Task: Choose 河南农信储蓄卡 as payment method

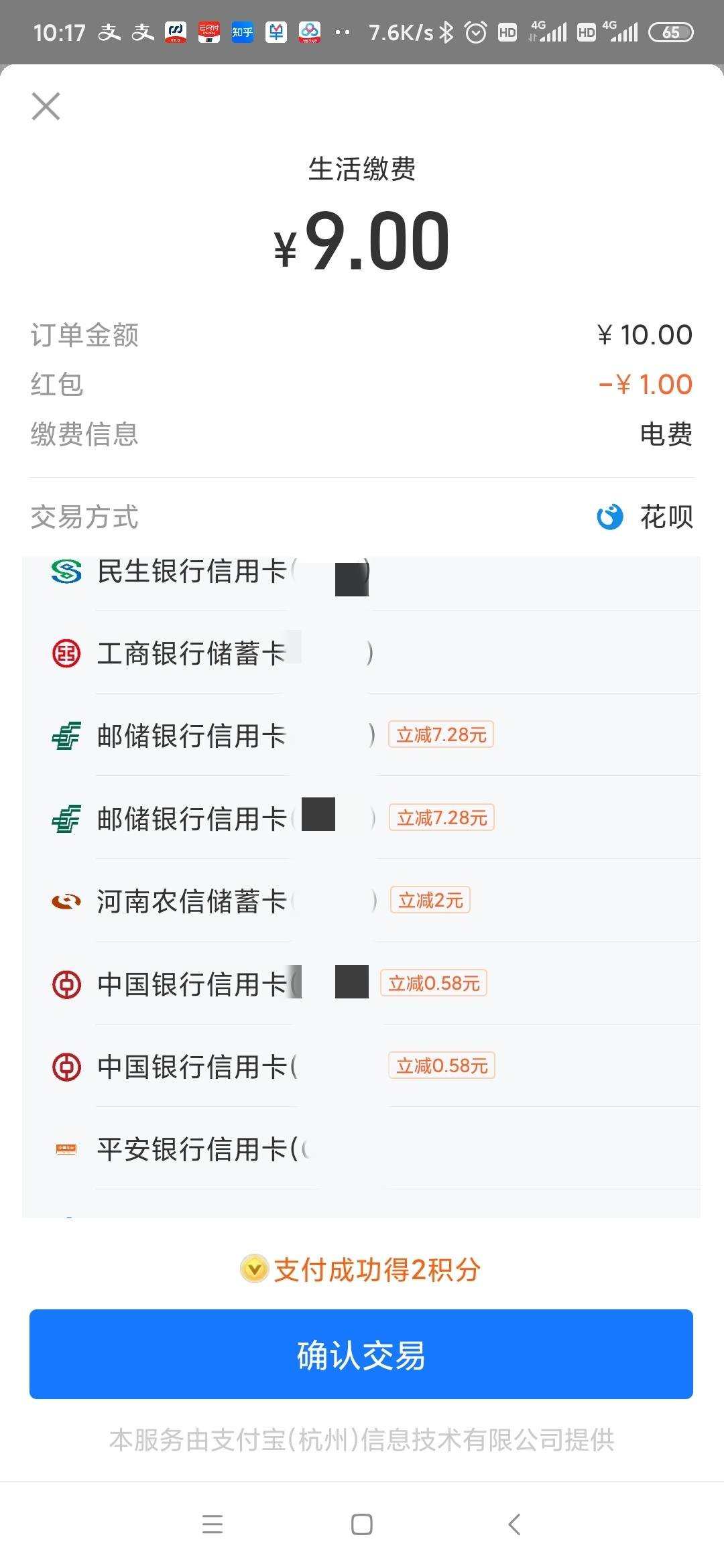Action: pos(362,901)
